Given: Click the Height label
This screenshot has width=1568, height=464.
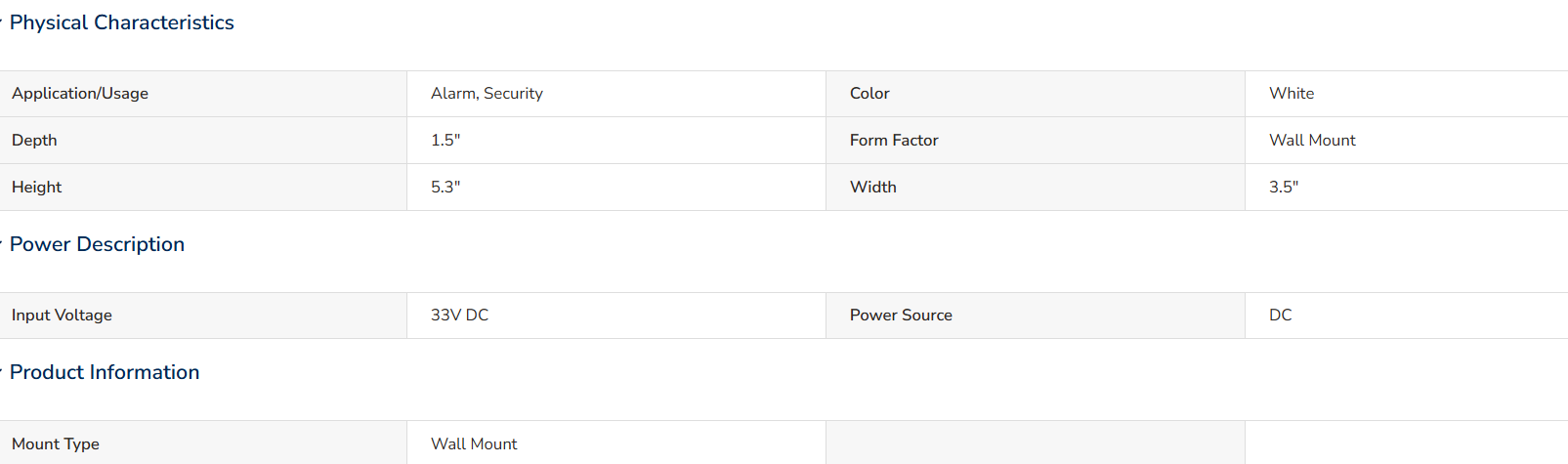Looking at the screenshot, I should [x=36, y=188].
